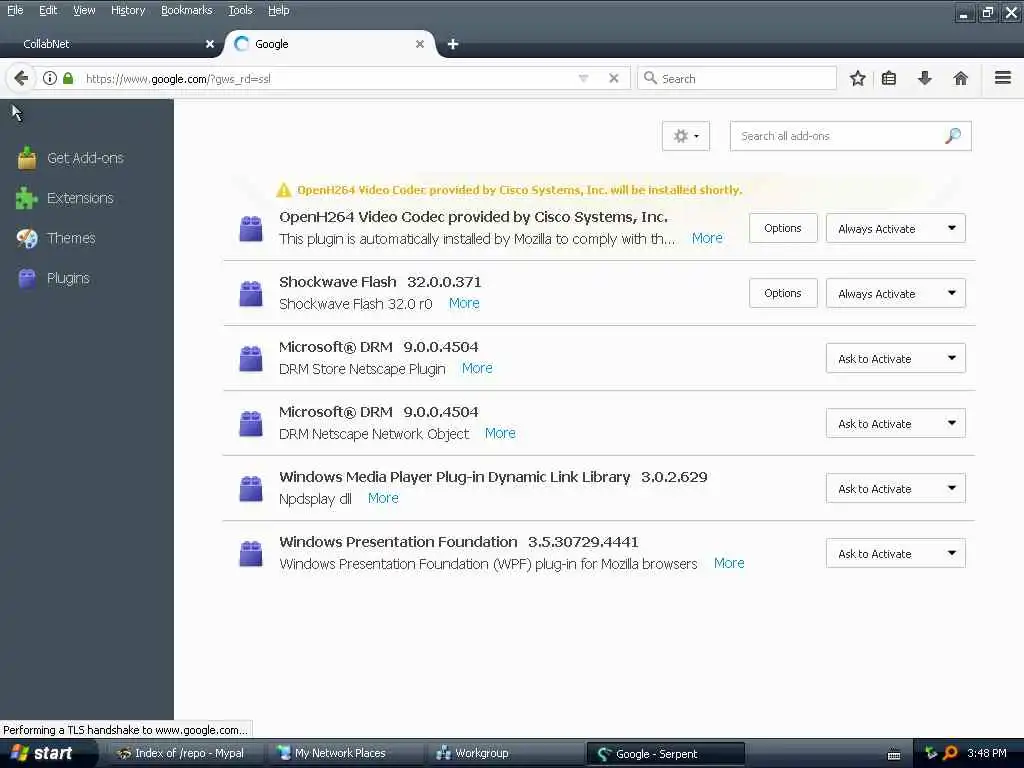Select Get Add-ons in the sidebar
Viewport: 1024px width, 768px height.
tap(71, 158)
